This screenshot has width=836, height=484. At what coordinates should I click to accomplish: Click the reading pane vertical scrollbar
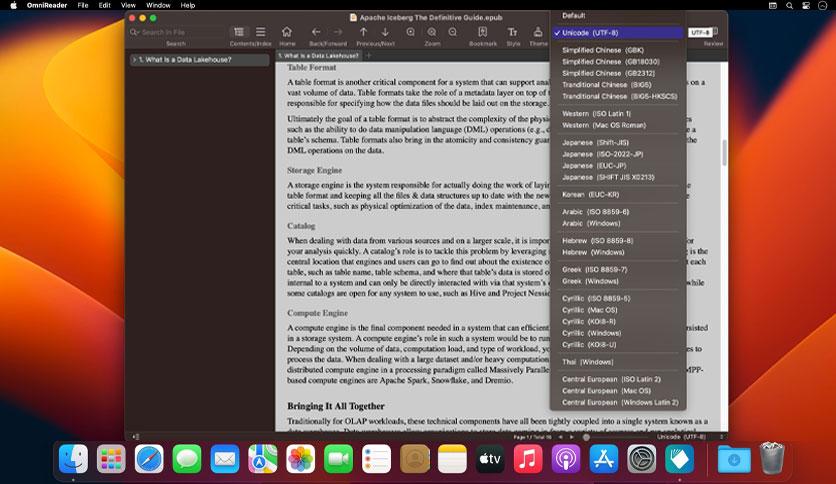724,152
